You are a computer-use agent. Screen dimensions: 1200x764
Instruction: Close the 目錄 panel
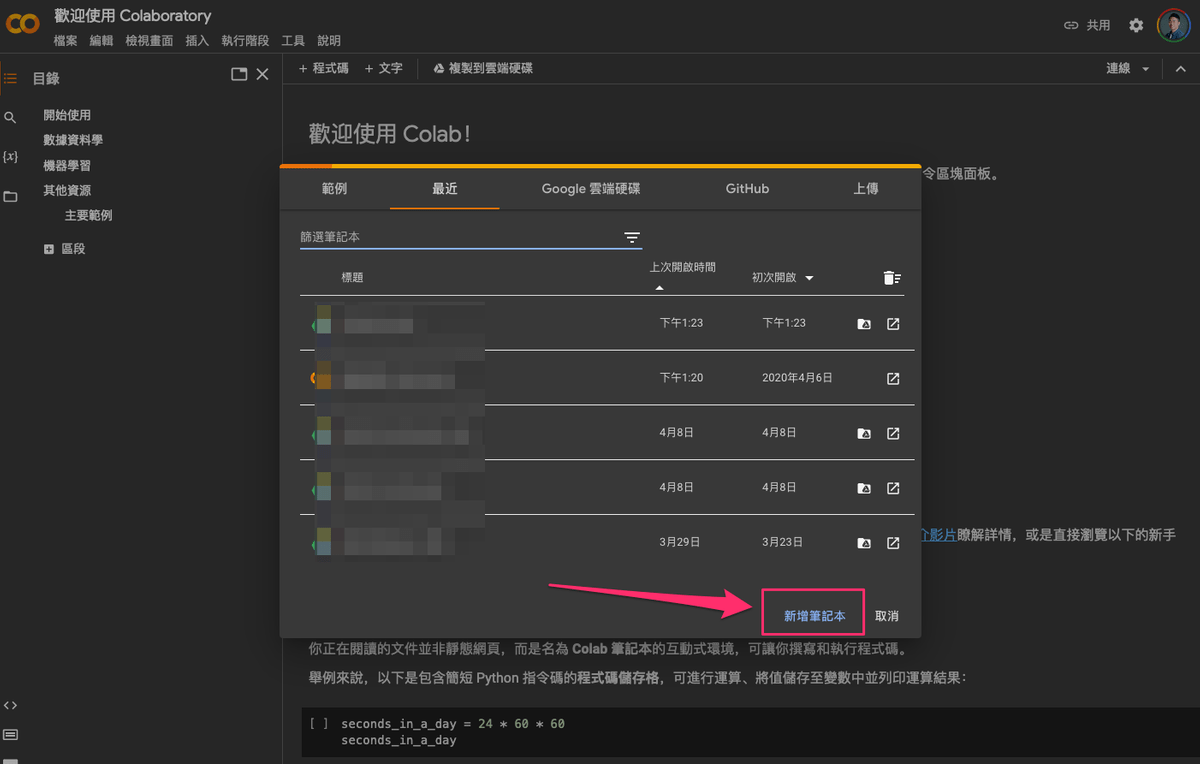[x=262, y=74]
